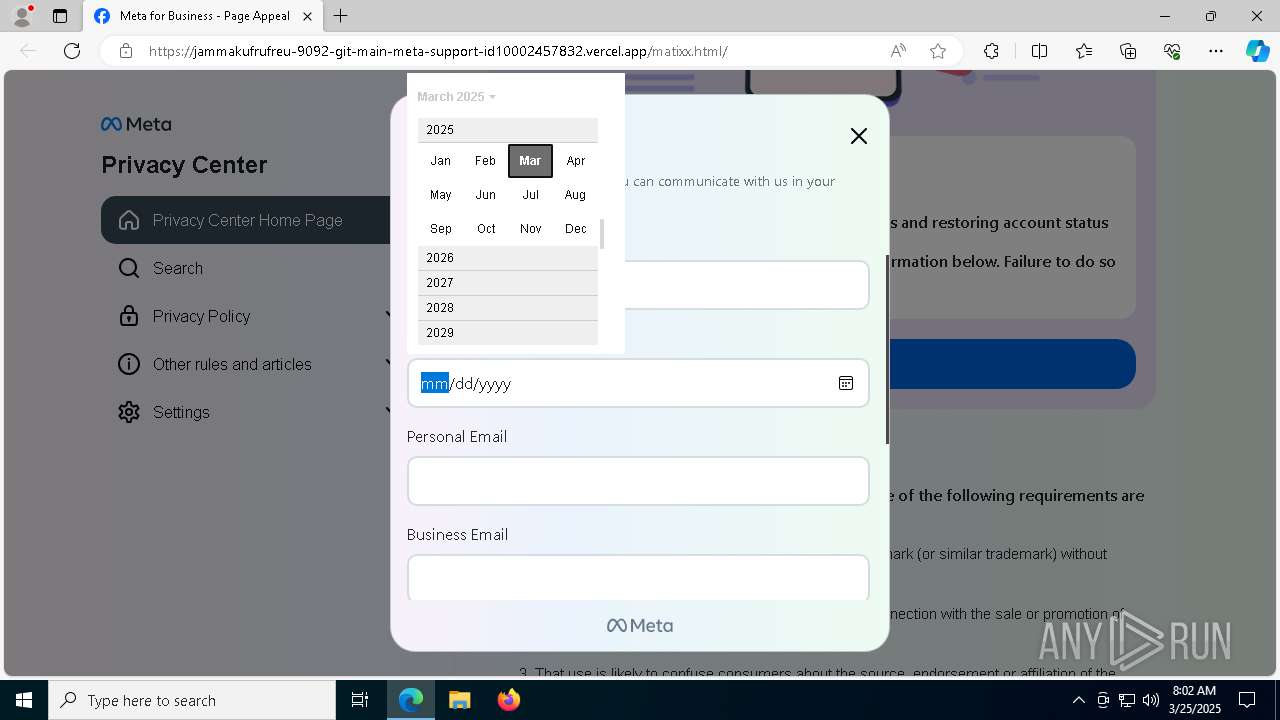
Task: Open the calendar picker icon in date field
Action: click(846, 383)
